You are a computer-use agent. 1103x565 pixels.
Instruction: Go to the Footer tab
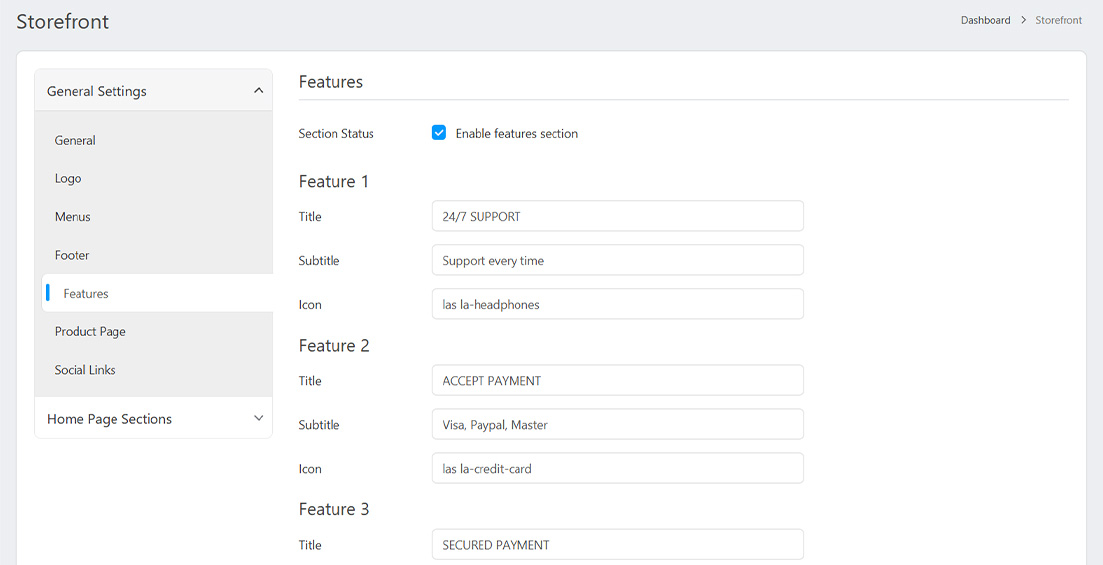[72, 255]
